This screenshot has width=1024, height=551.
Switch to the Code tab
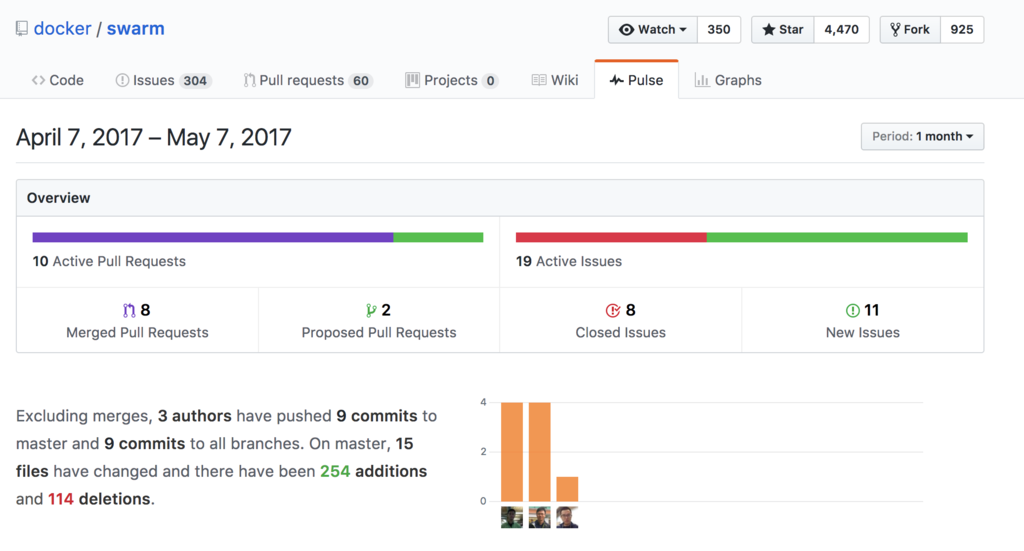(57, 80)
